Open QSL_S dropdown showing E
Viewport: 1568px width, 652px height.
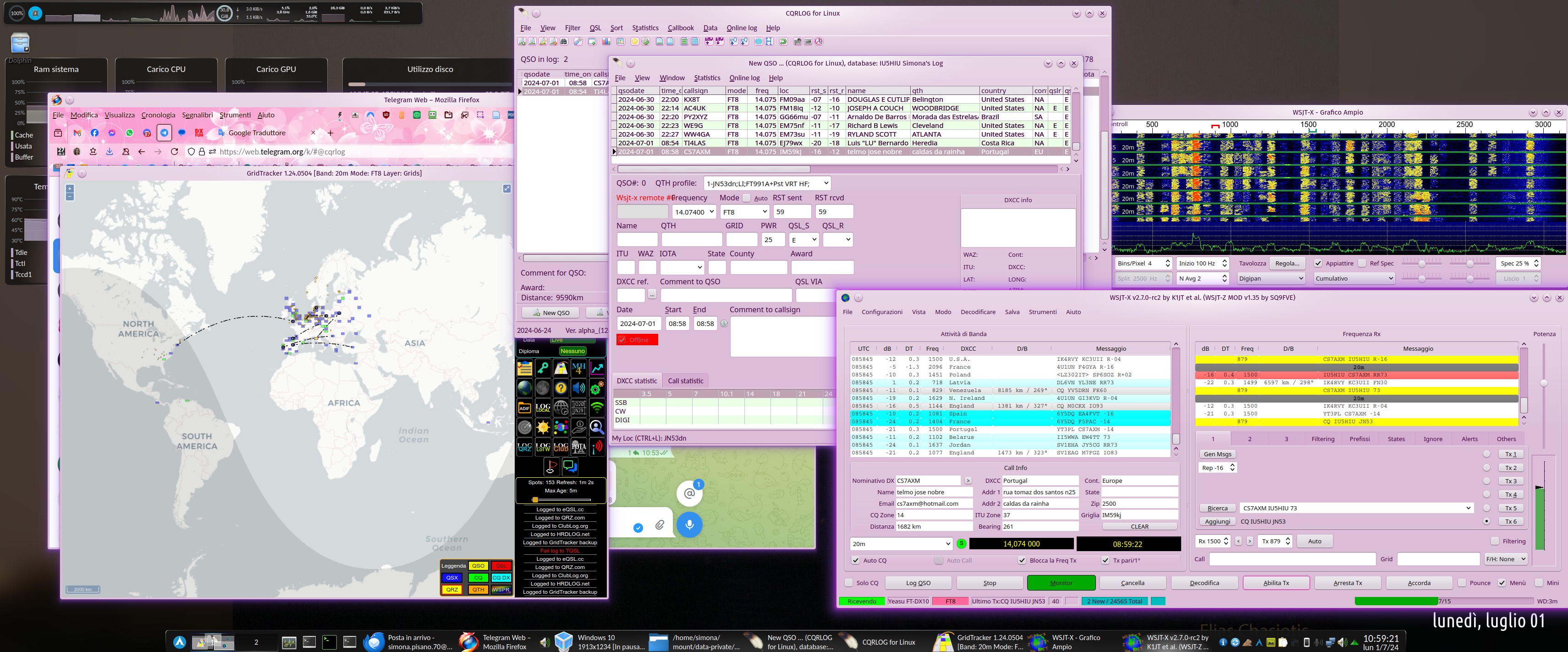[803, 240]
